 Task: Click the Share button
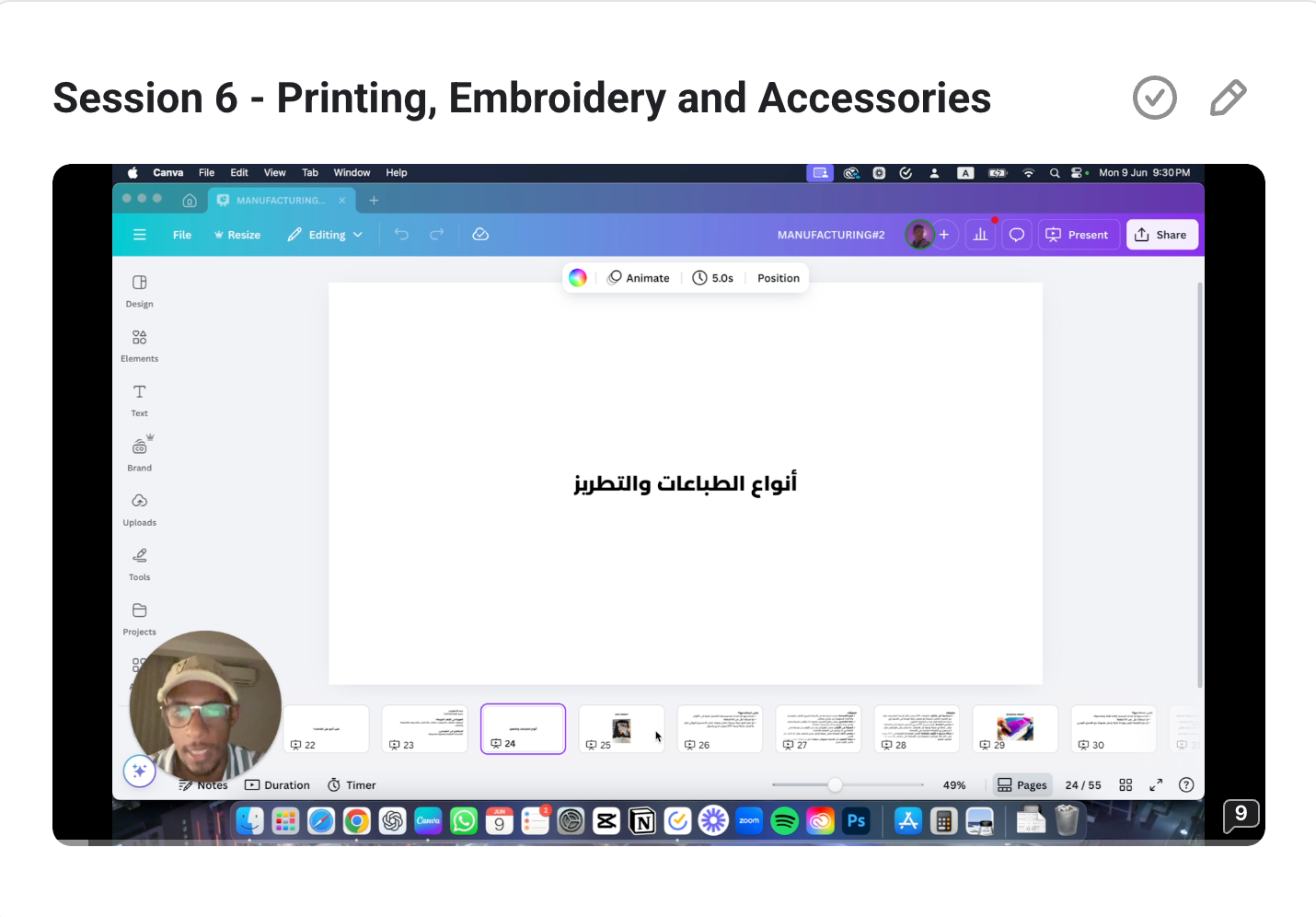(x=1161, y=235)
